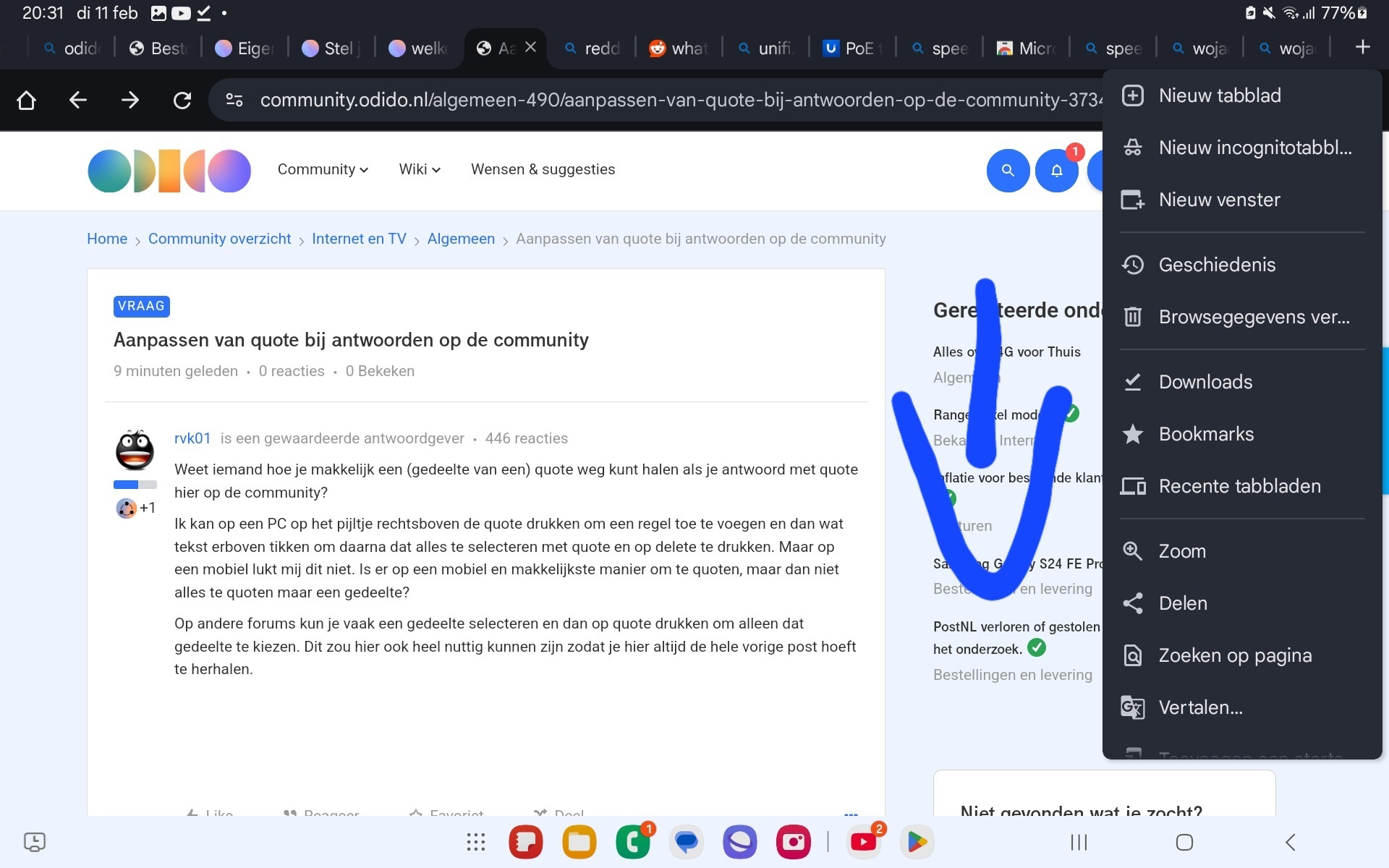The height and width of the screenshot is (868, 1389).
Task: Choose Nieuw incognitotabblad menu entry
Action: (1242, 148)
